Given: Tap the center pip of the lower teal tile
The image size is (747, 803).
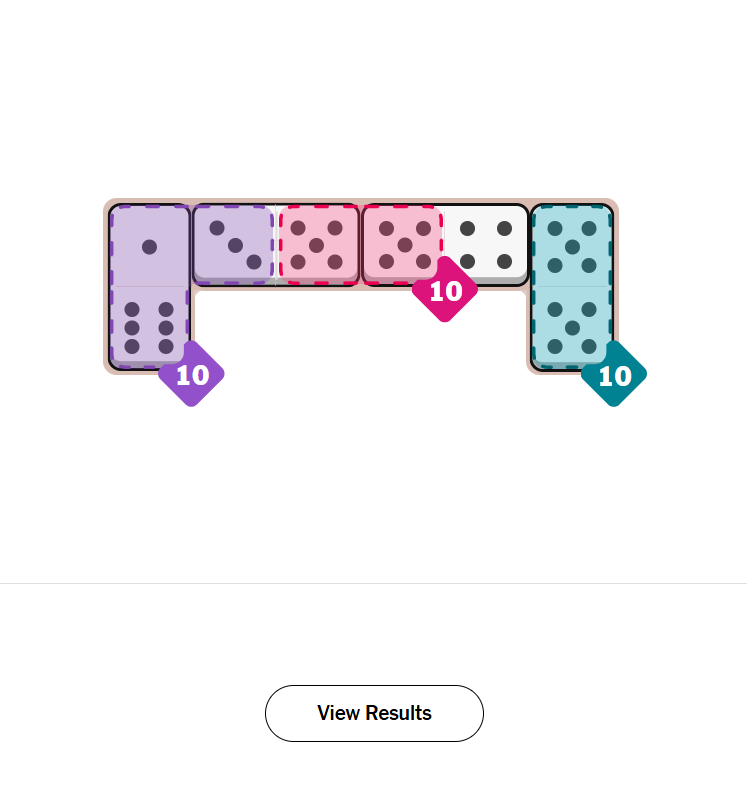Looking at the screenshot, I should pyautogui.click(x=572, y=327).
